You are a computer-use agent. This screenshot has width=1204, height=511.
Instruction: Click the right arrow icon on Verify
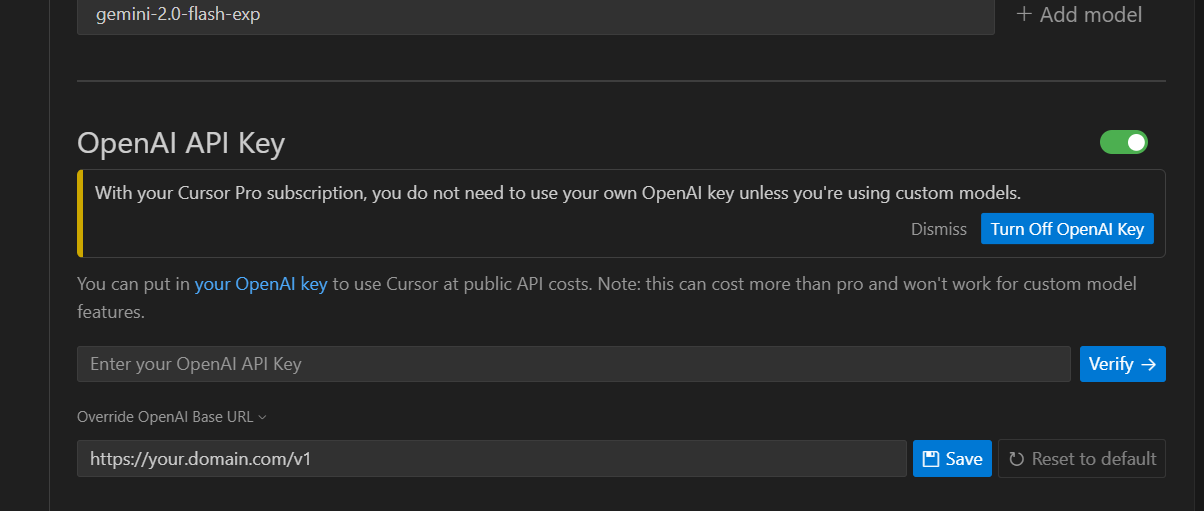click(x=1148, y=364)
